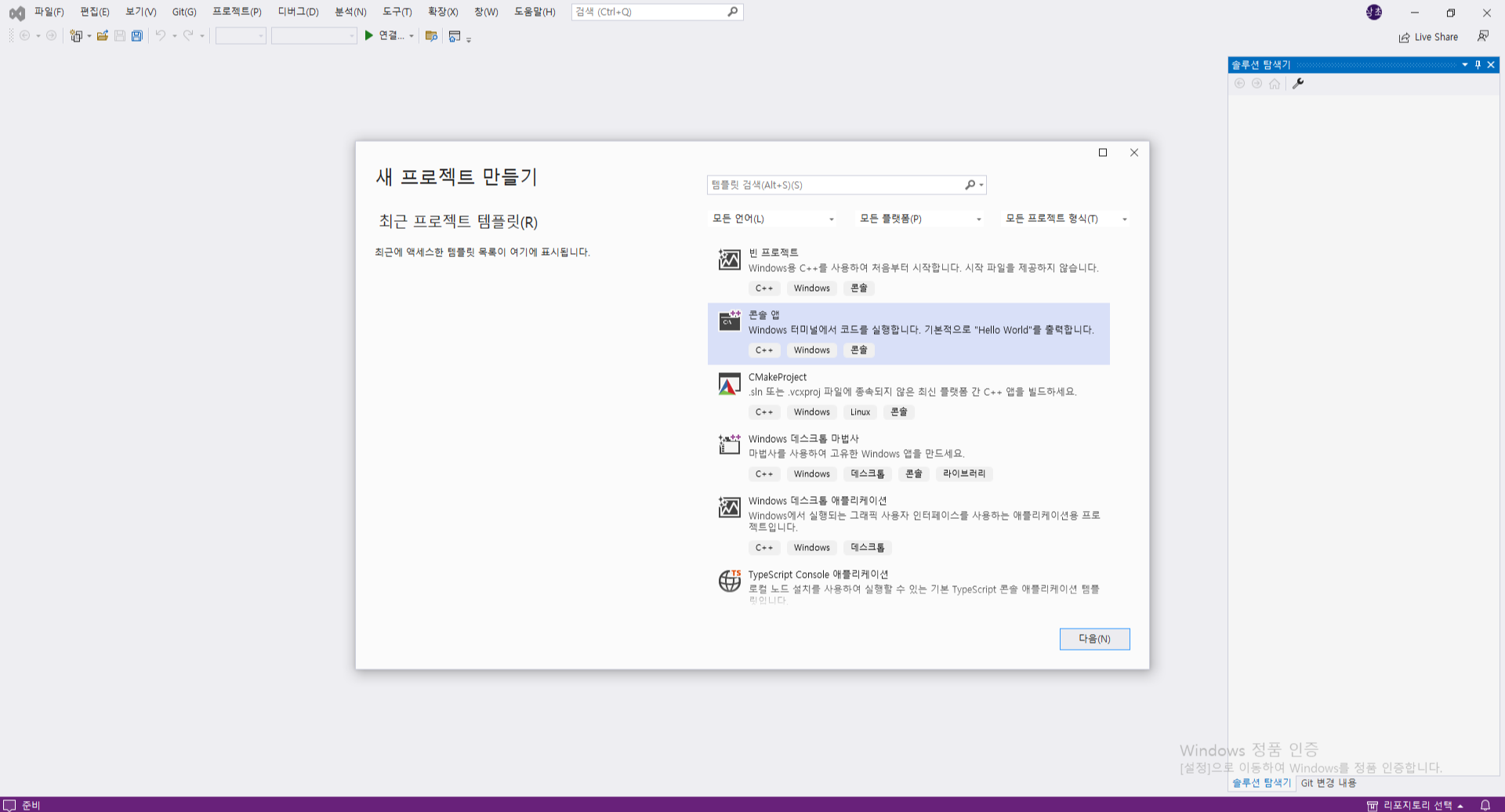
Task: Click the Solution Explorer wrench properties icon
Action: coord(1298,84)
